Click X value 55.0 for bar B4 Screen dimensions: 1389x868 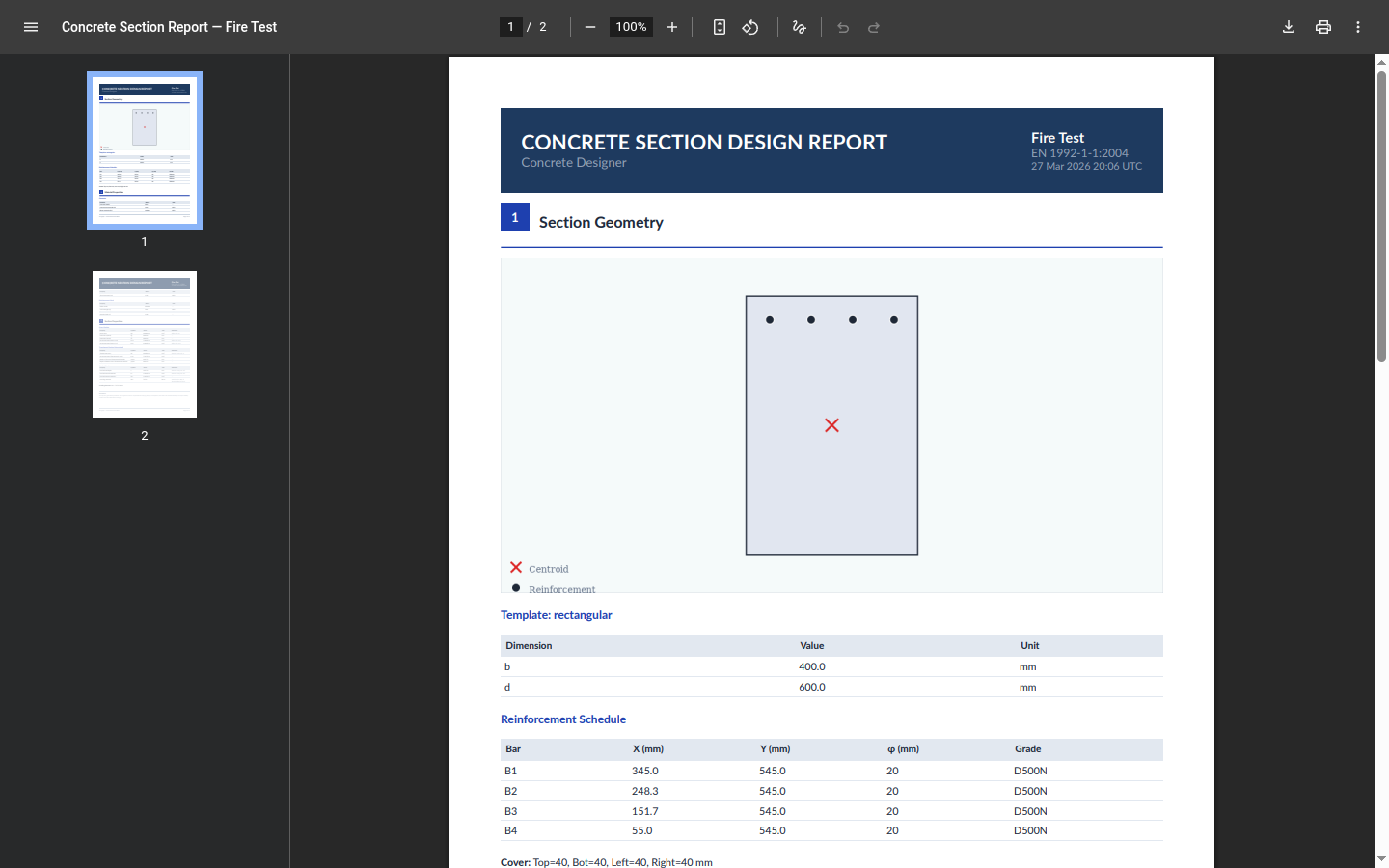[x=642, y=830]
